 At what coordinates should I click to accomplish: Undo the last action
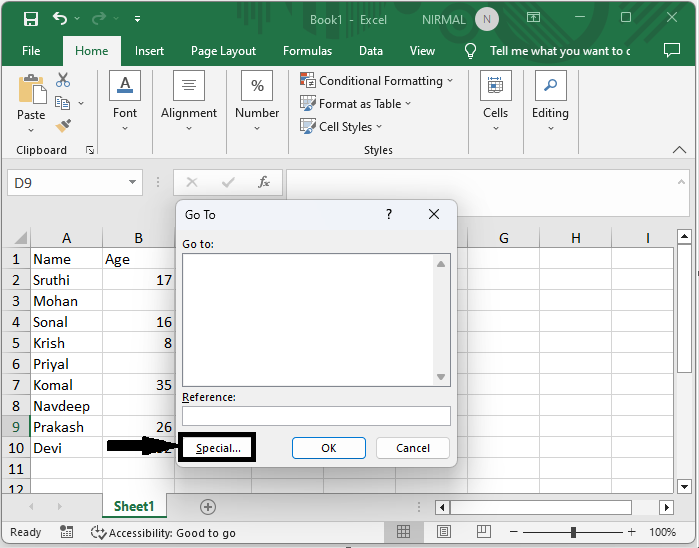point(60,18)
